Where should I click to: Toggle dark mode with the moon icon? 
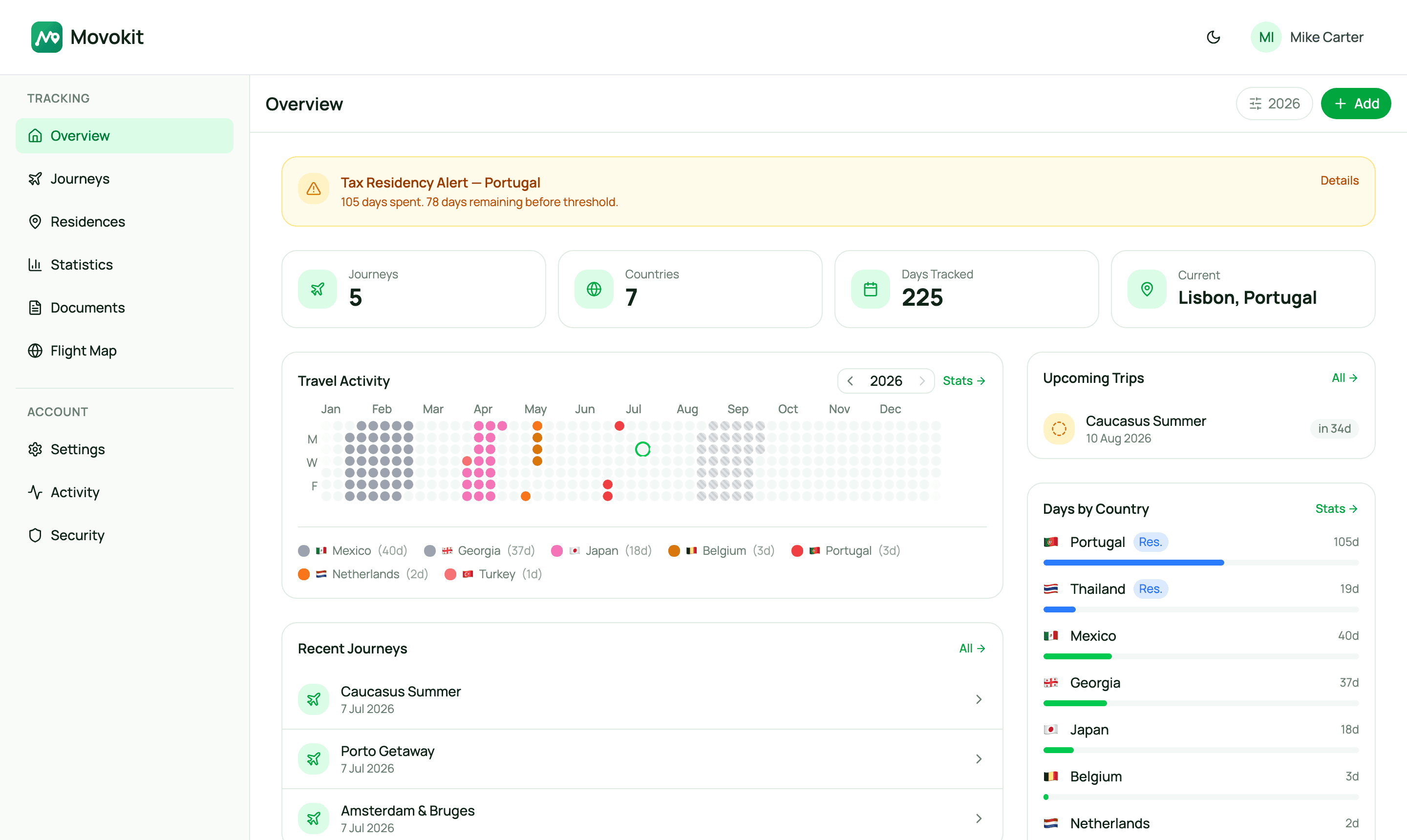[x=1213, y=37]
